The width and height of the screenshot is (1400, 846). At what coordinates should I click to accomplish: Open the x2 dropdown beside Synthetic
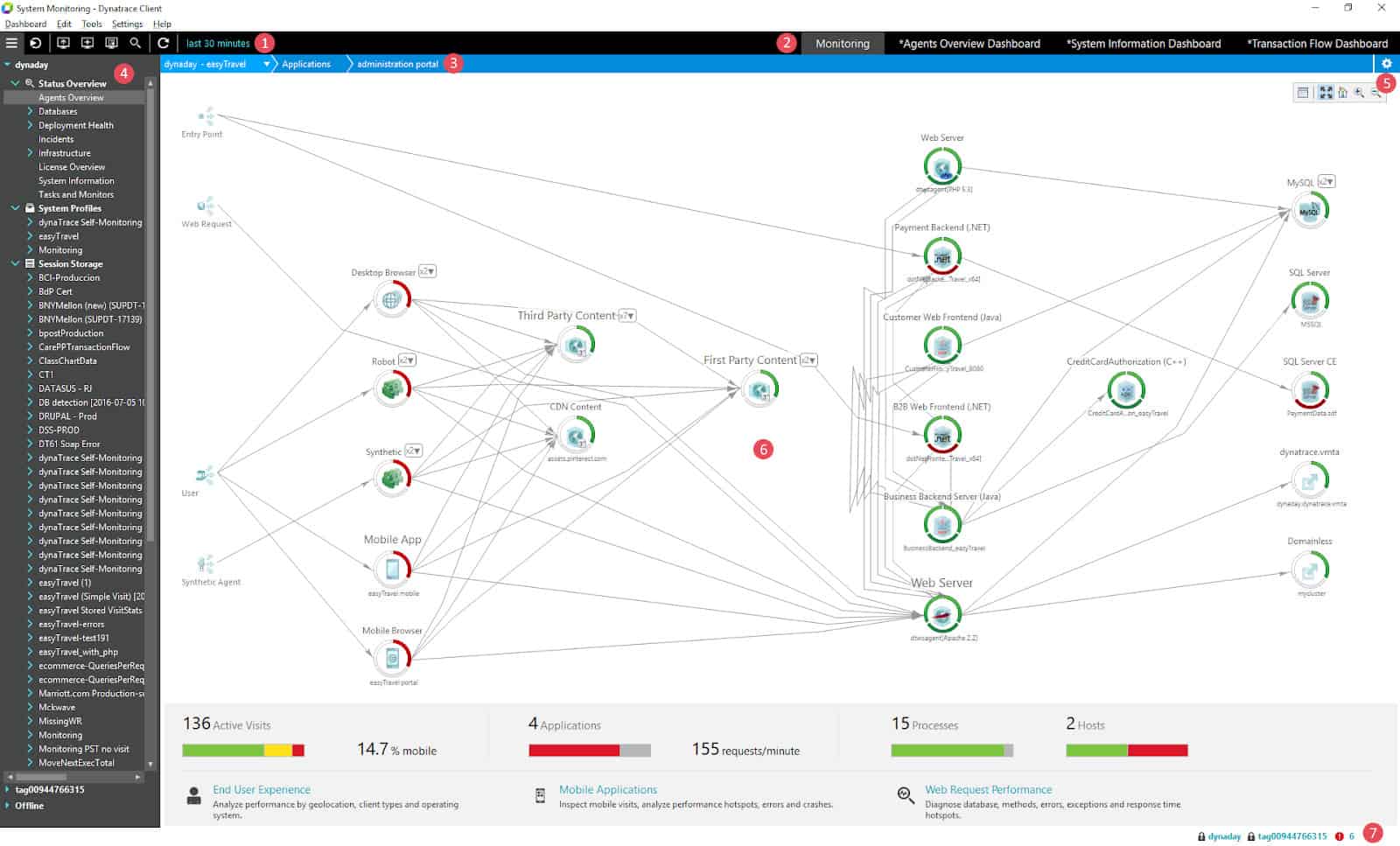pos(414,451)
